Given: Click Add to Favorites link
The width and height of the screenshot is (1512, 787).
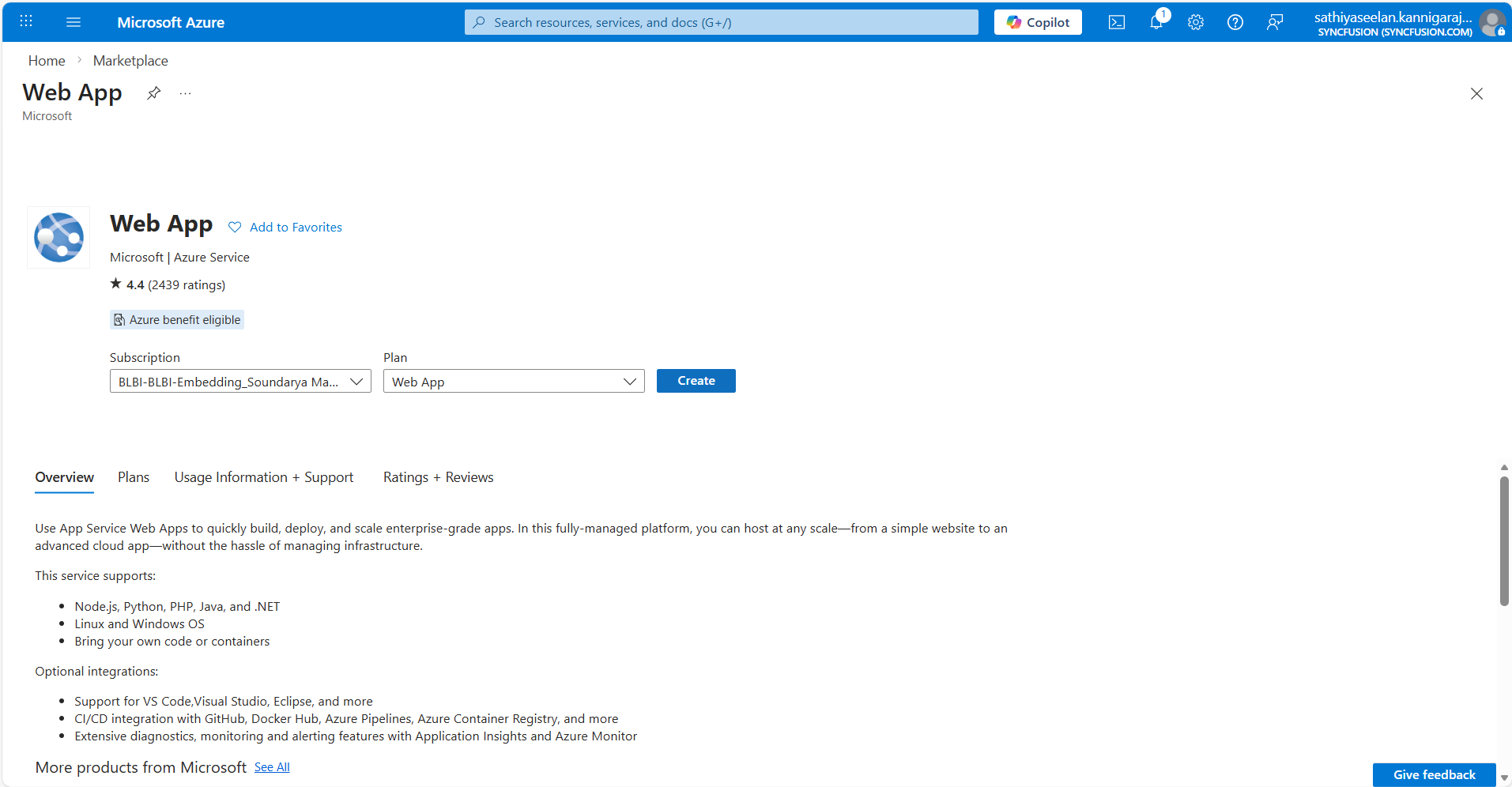Looking at the screenshot, I should [296, 227].
